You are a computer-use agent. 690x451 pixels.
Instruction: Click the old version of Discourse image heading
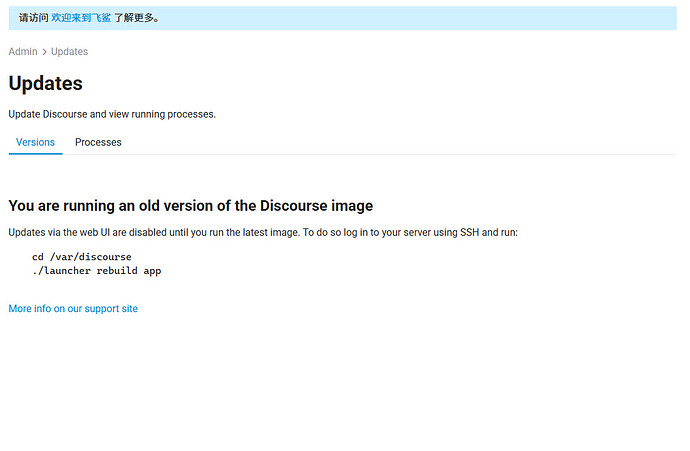tap(191, 205)
